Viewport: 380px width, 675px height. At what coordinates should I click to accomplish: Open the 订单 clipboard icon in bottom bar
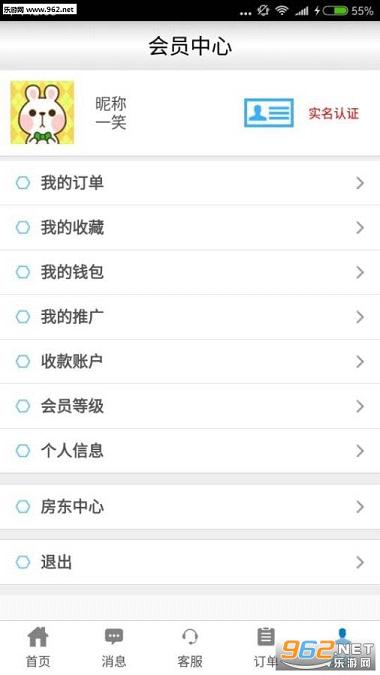266,637
